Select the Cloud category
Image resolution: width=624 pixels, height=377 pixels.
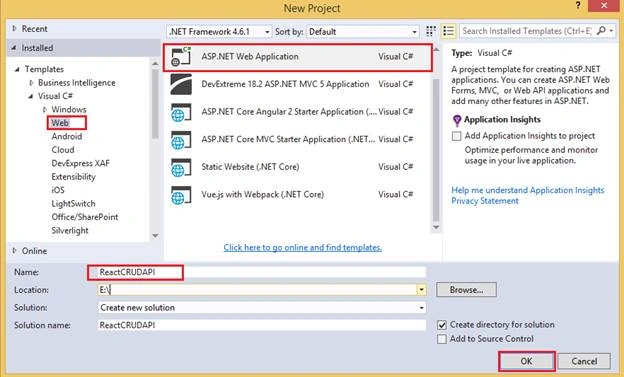tap(62, 150)
